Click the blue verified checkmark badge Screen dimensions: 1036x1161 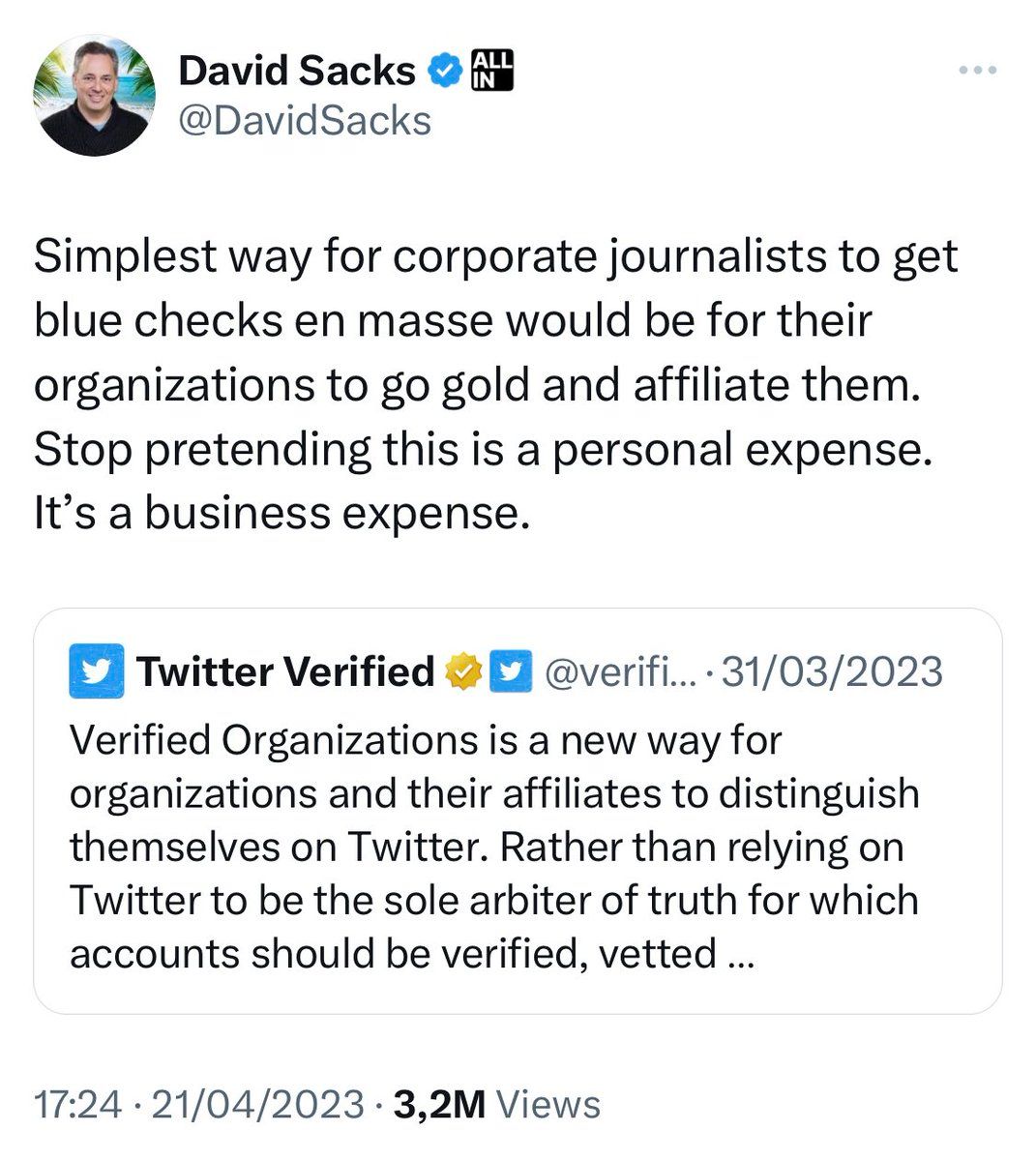tap(444, 72)
